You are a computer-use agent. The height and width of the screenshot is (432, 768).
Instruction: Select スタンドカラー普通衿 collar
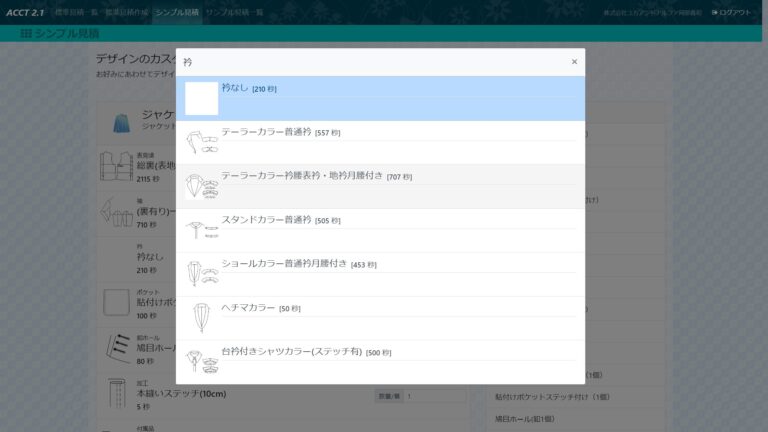click(380, 230)
